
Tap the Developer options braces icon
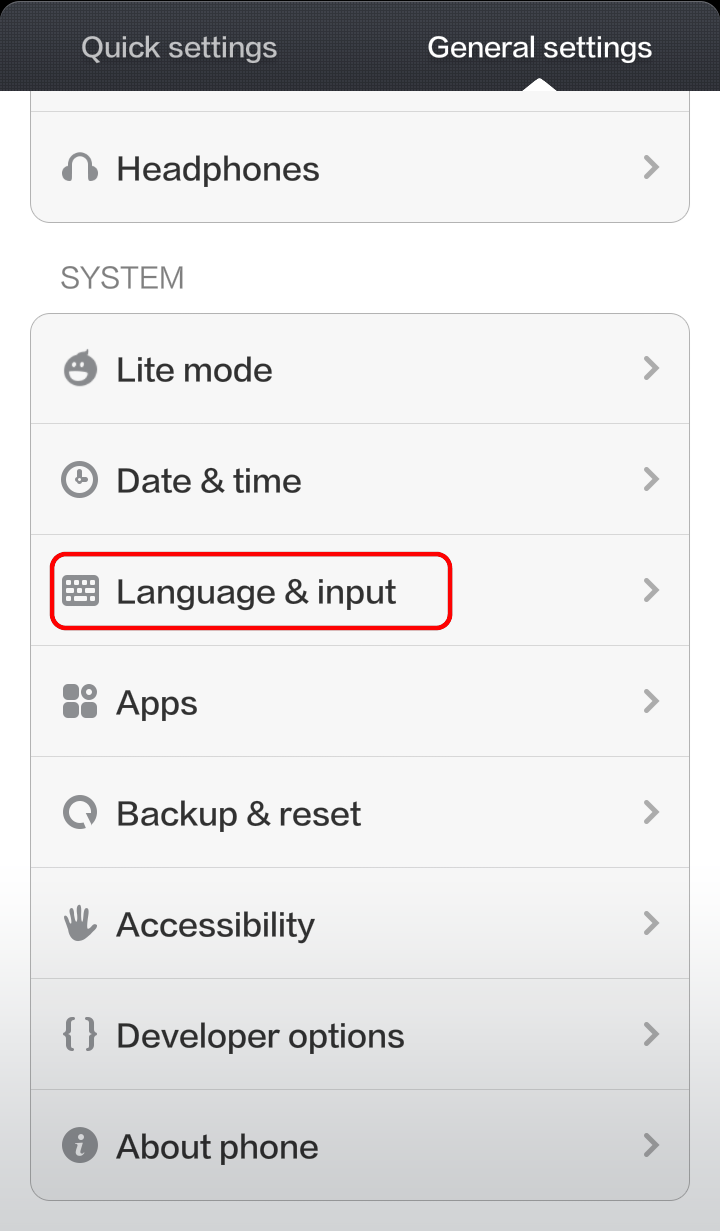[x=80, y=1035]
